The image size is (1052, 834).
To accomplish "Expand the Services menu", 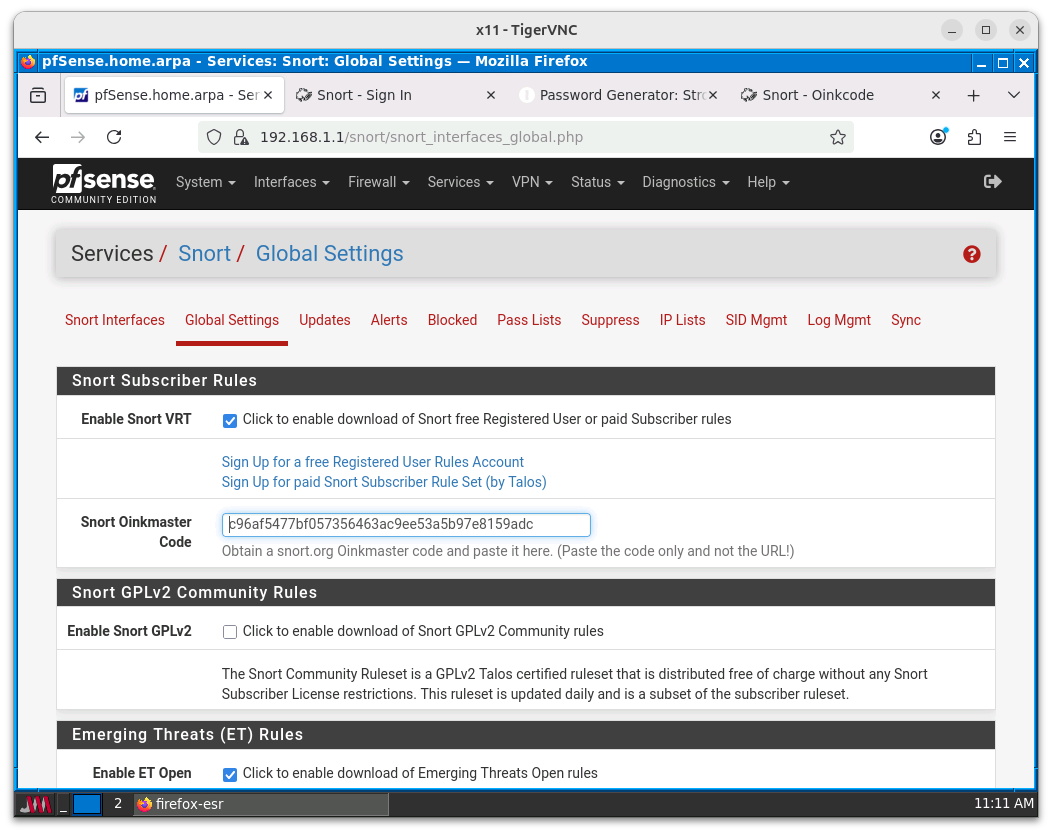I will 460,183.
